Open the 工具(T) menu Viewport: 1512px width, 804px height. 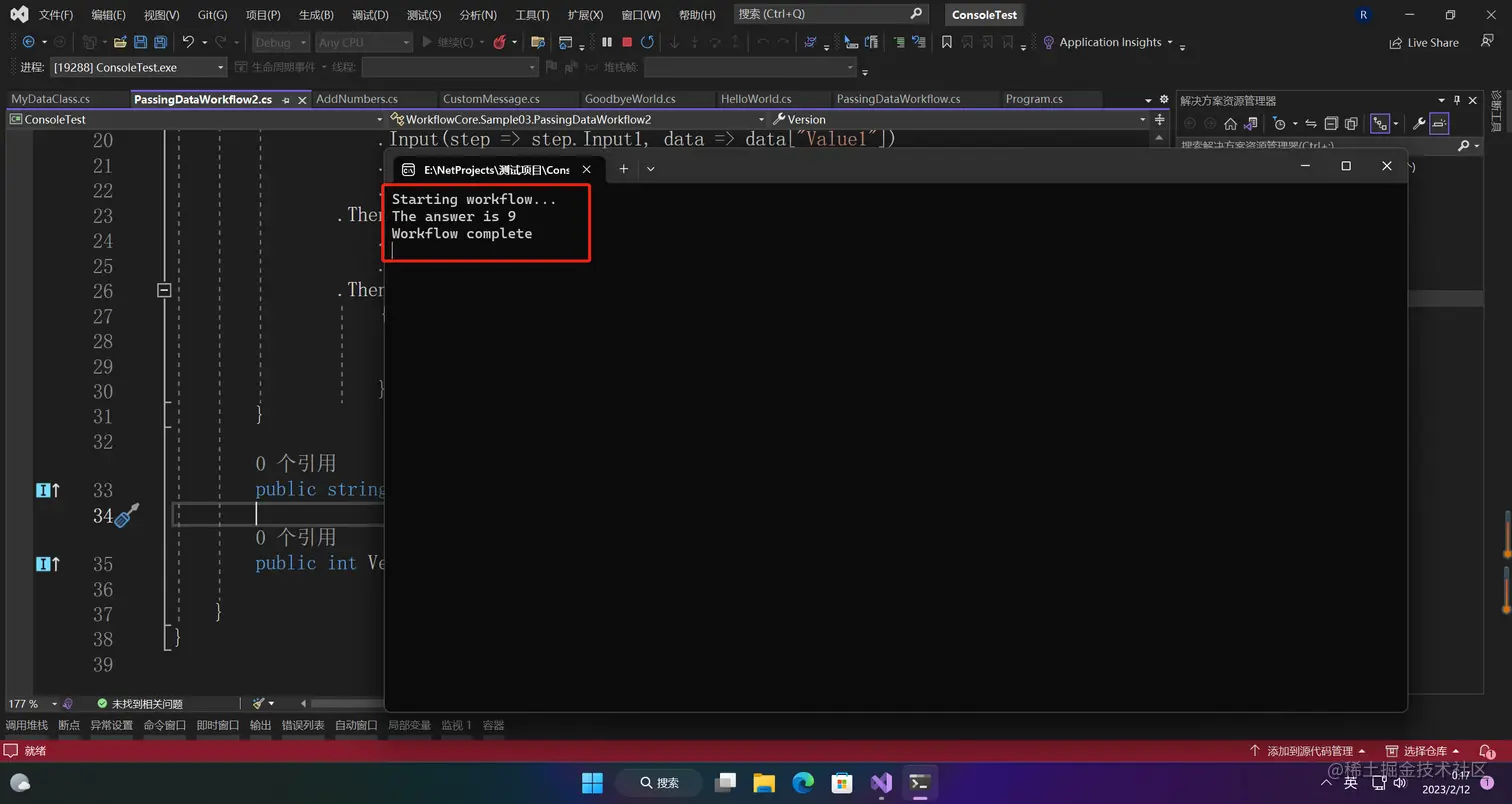click(x=532, y=14)
